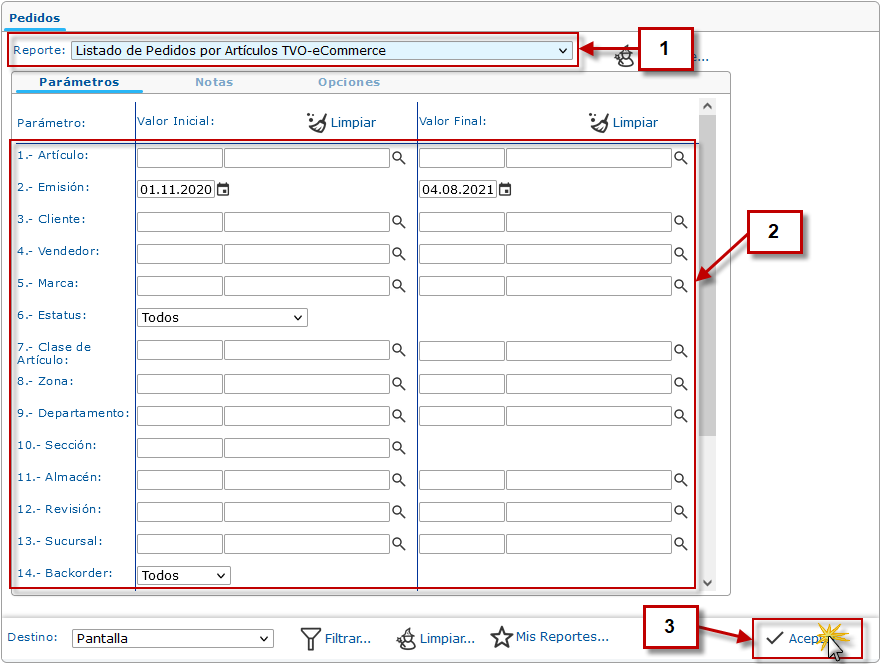Click Artículo initial code field

(180, 158)
